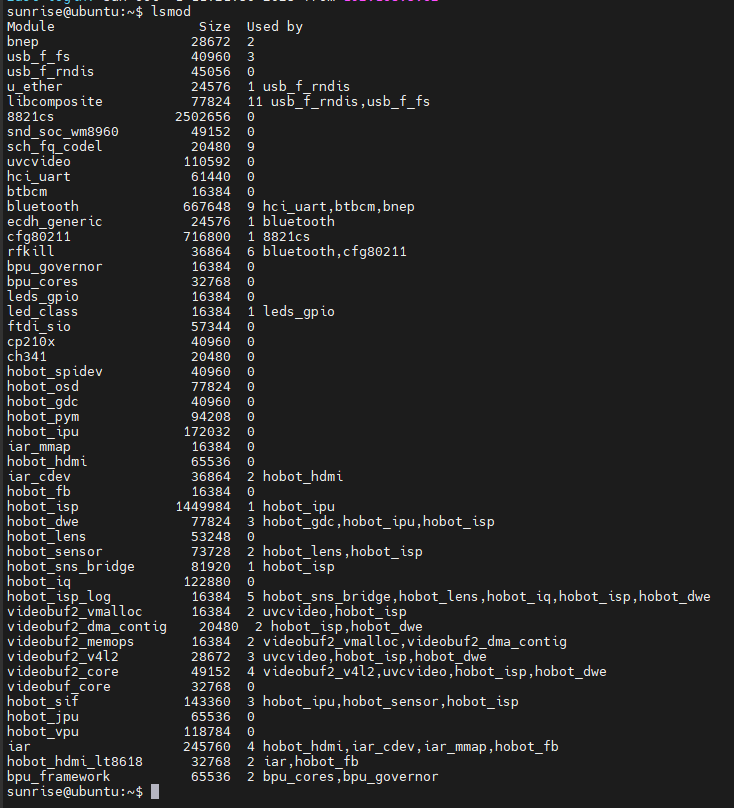Image resolution: width=734 pixels, height=808 pixels.
Task: Click the hobot_hdmi_lt8618 module entry
Action: [x=75, y=762]
